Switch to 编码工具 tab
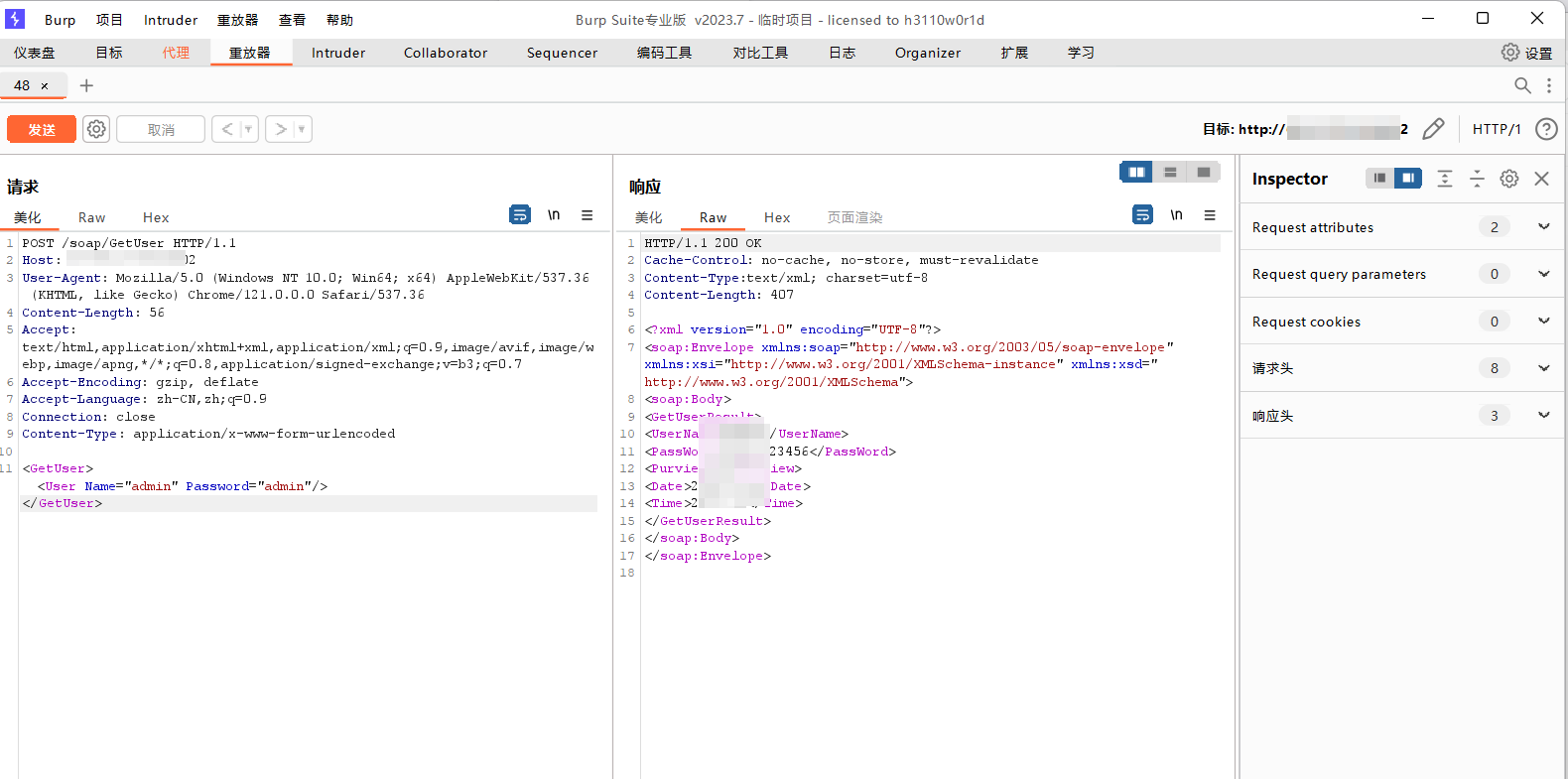The width and height of the screenshot is (1568, 779). (664, 53)
